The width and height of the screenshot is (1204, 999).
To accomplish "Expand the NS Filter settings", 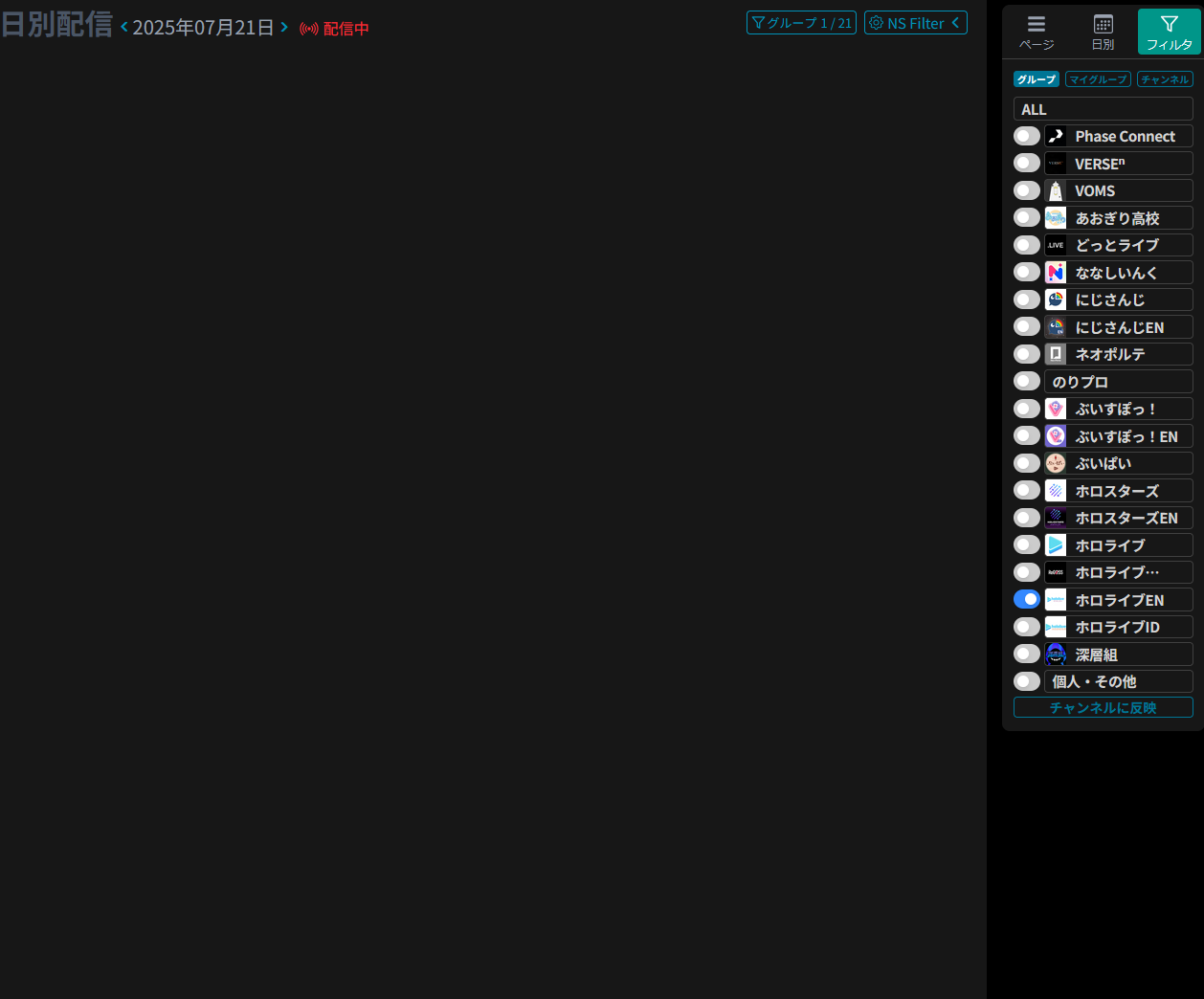I will point(916,23).
